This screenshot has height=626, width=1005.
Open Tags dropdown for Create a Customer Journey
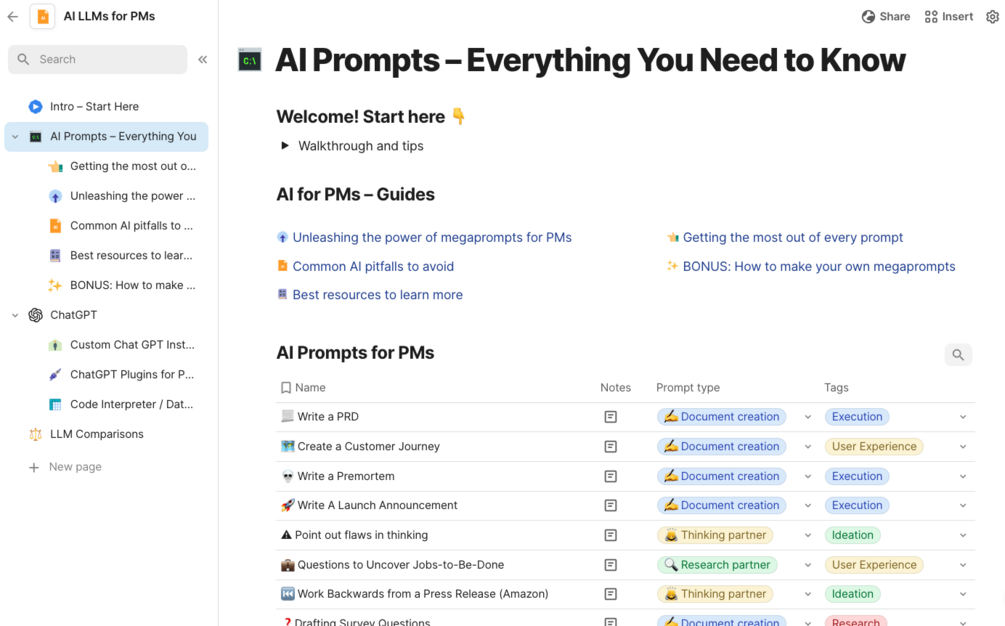click(962, 447)
